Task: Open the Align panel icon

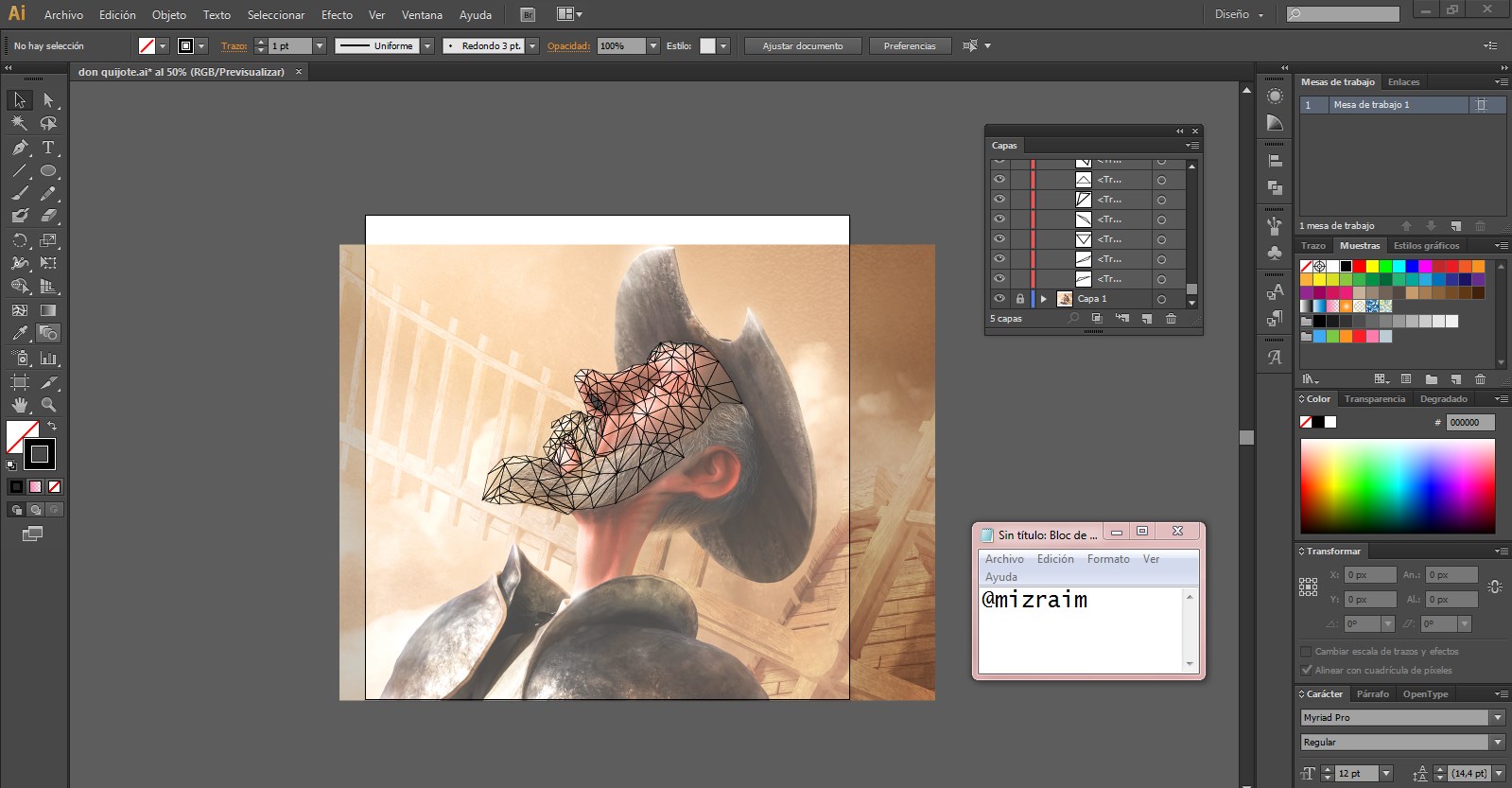Action: coord(1275,162)
